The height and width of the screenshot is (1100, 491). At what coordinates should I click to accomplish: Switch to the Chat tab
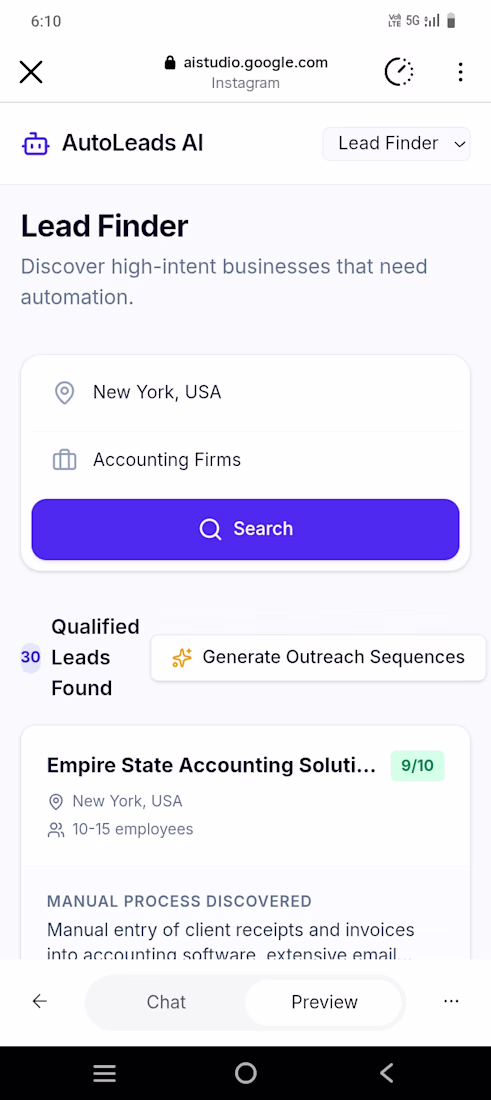coord(166,1002)
